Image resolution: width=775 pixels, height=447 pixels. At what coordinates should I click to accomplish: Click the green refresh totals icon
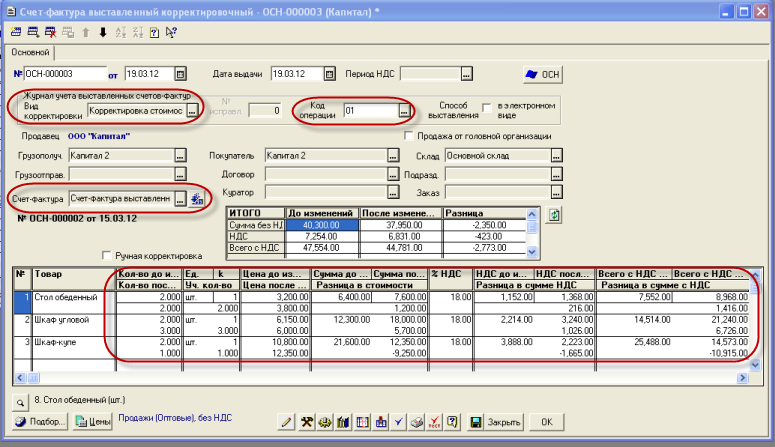553,215
